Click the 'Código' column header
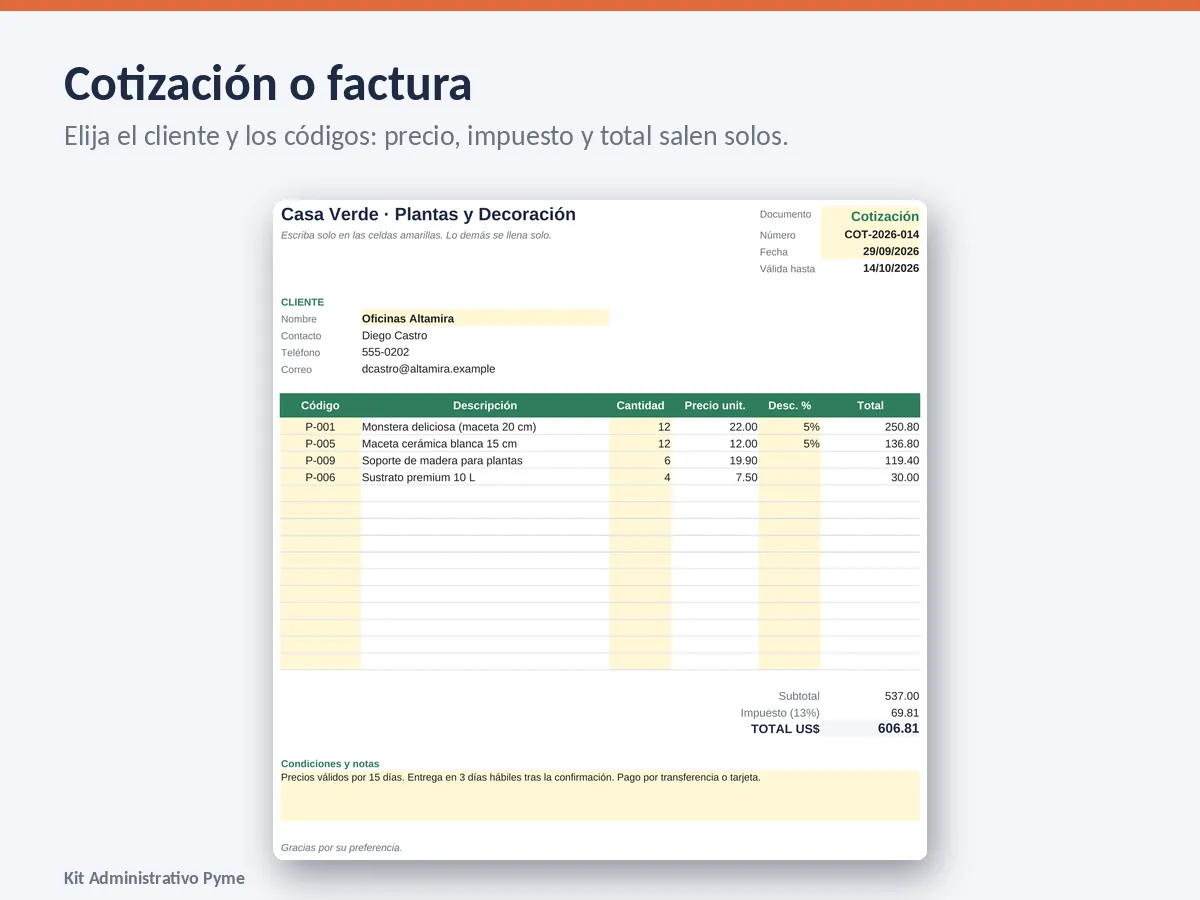 pos(320,406)
